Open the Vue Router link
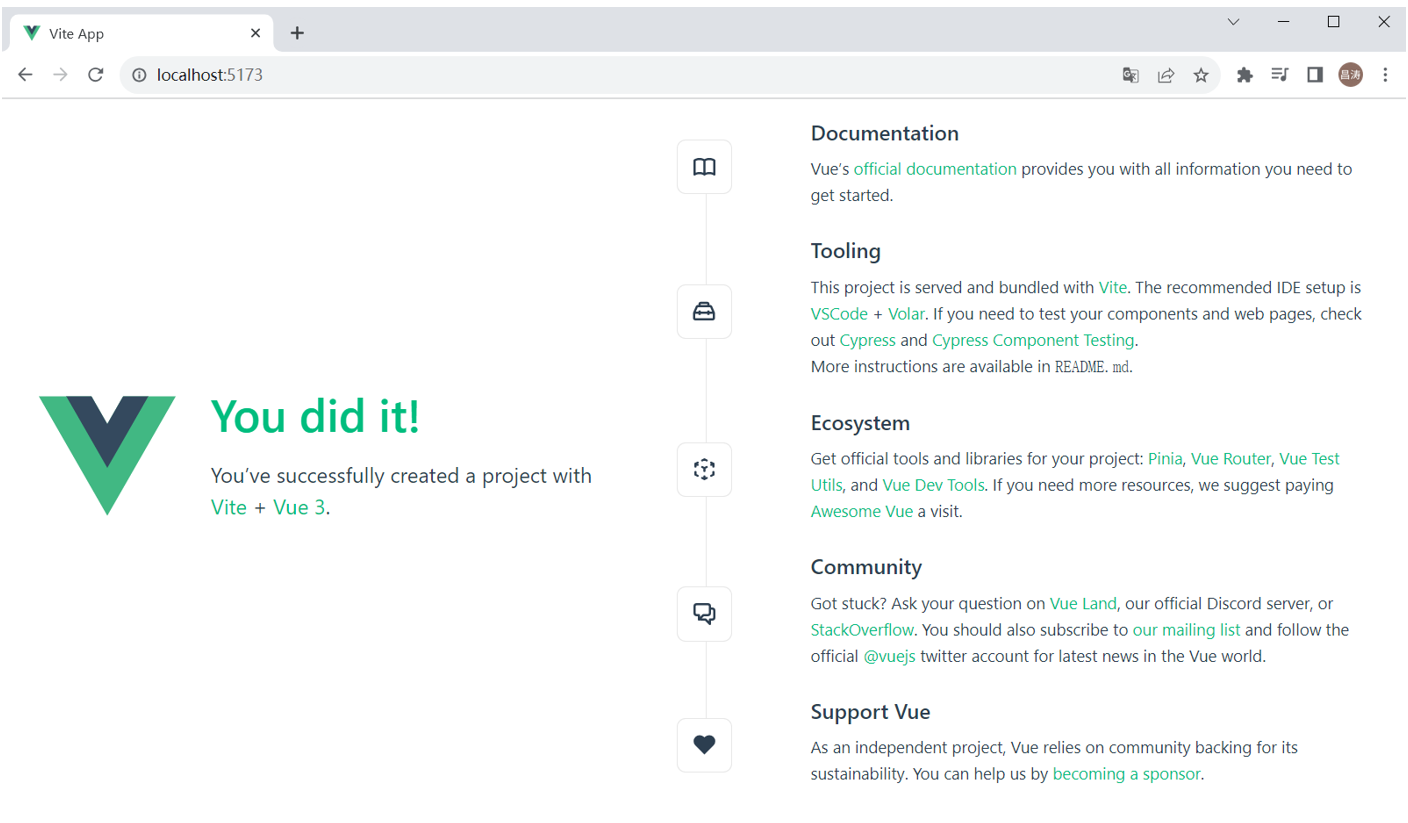The image size is (1408, 823). [x=1231, y=459]
